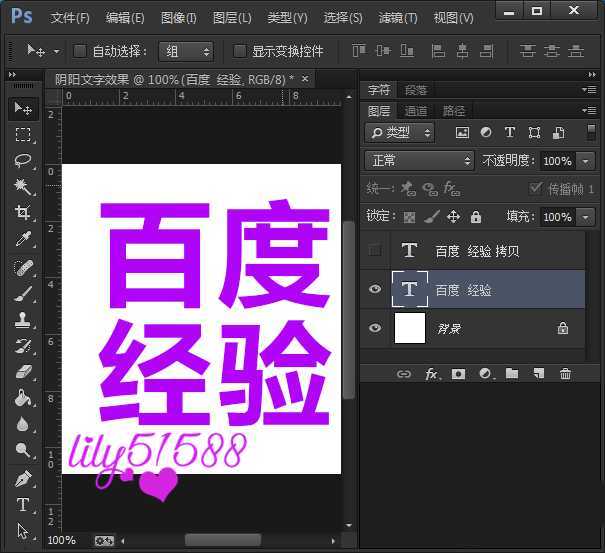Screen dimensions: 605x553
Task: Switch to the 路径 tab
Action: [453, 111]
